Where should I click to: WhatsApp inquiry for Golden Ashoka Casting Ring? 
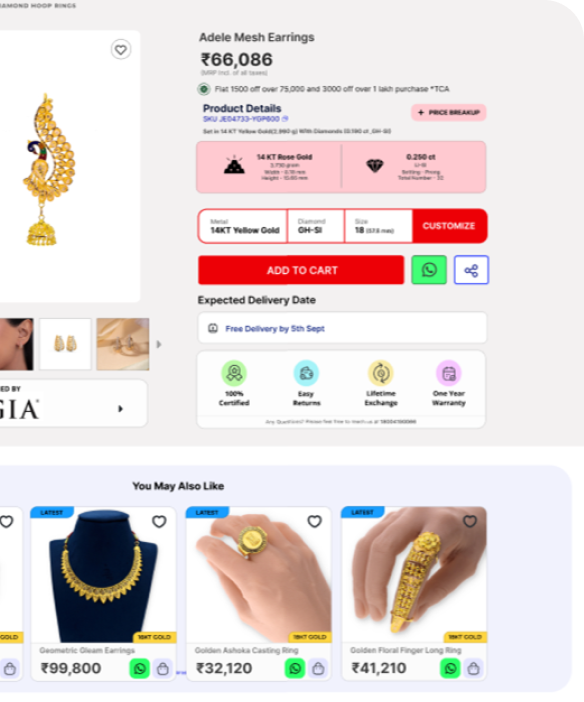pyautogui.click(x=295, y=668)
